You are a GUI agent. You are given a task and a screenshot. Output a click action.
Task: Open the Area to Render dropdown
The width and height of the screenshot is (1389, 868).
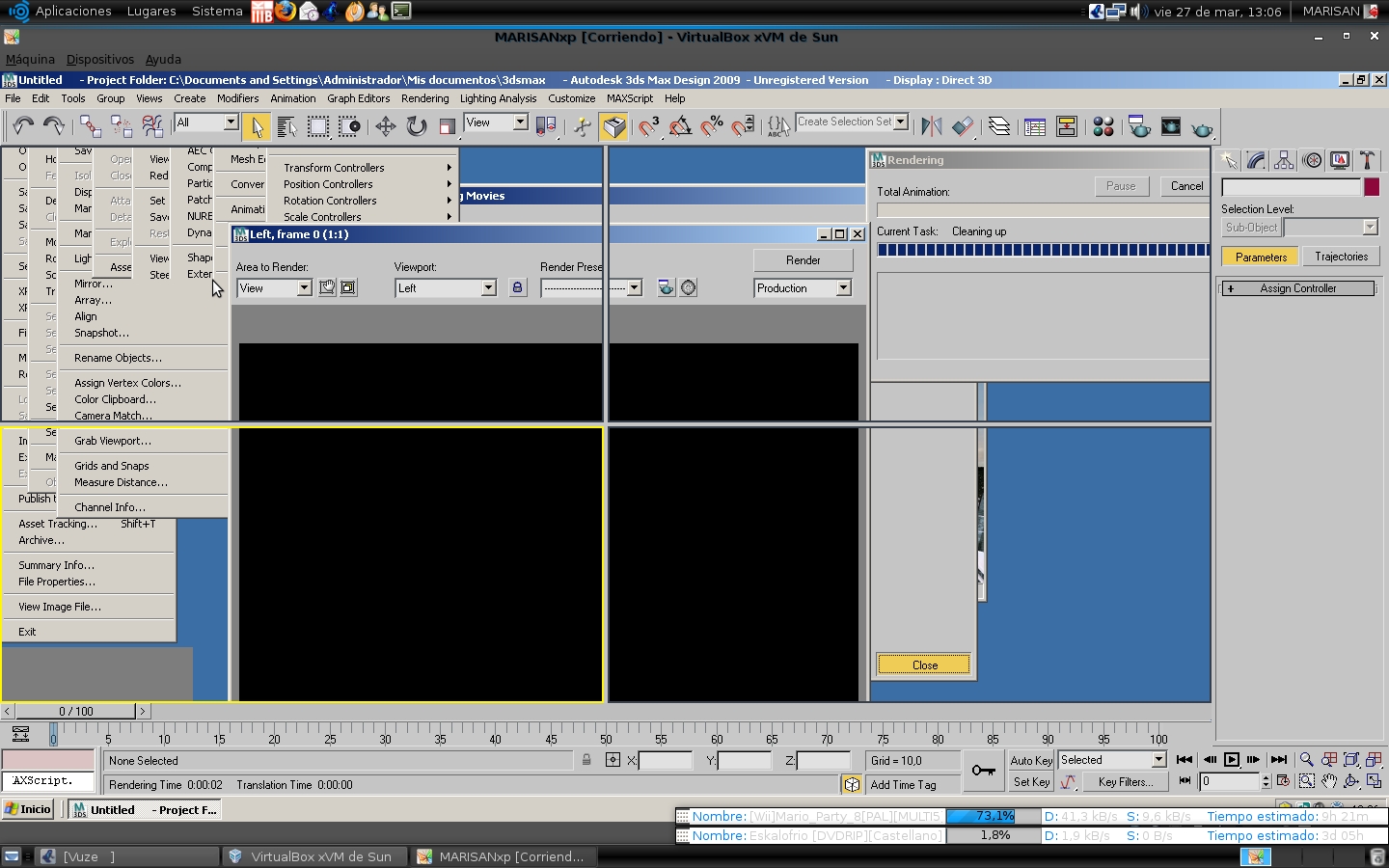coord(274,287)
